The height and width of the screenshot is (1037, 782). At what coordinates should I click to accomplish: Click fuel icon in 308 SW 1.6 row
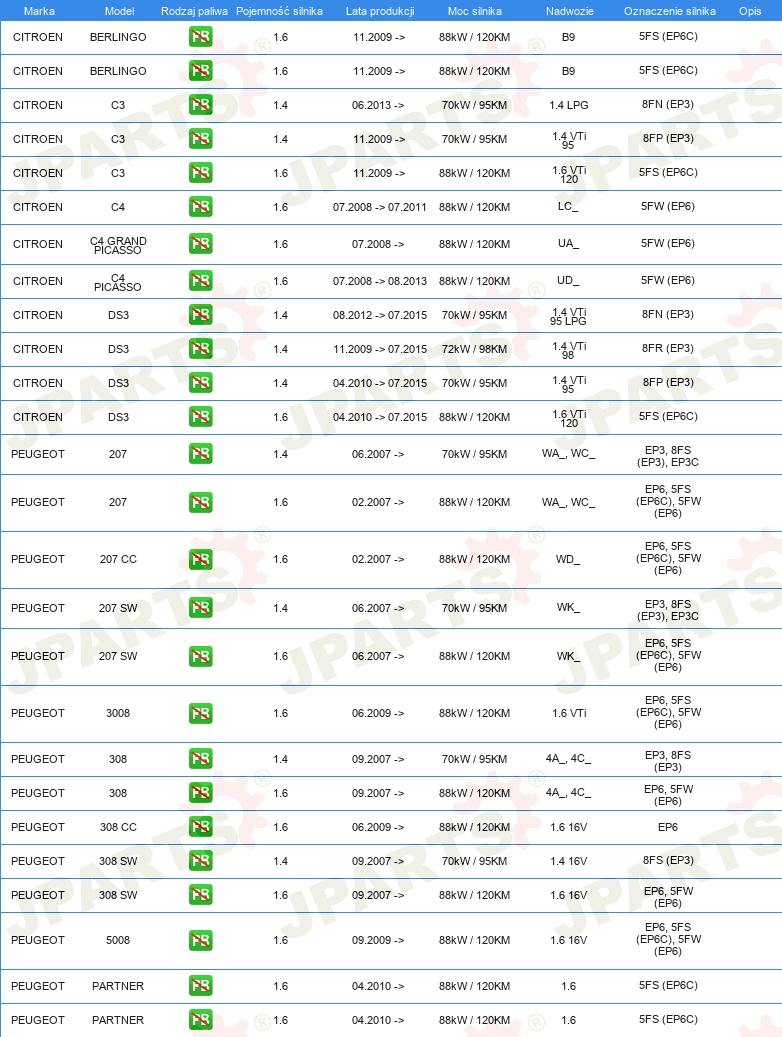click(x=200, y=895)
